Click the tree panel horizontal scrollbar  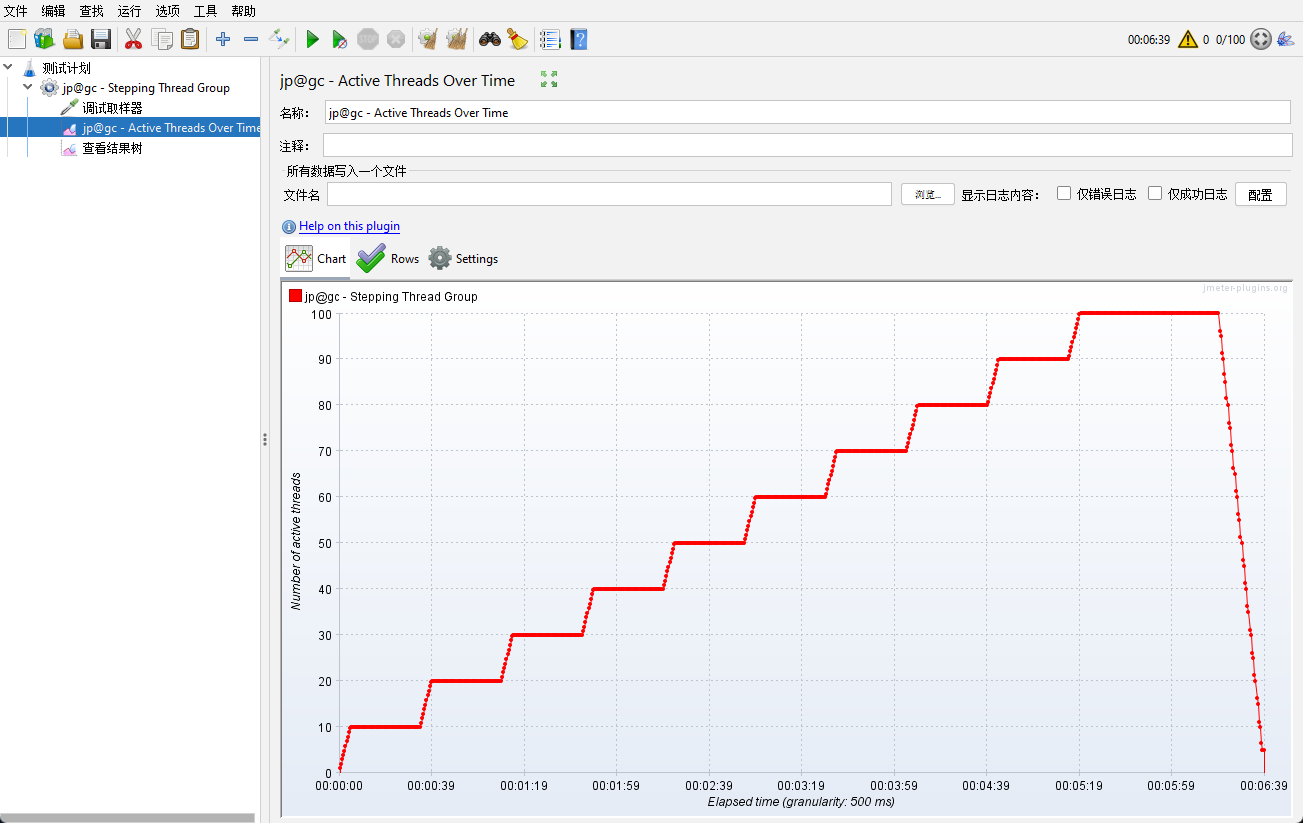(127, 818)
